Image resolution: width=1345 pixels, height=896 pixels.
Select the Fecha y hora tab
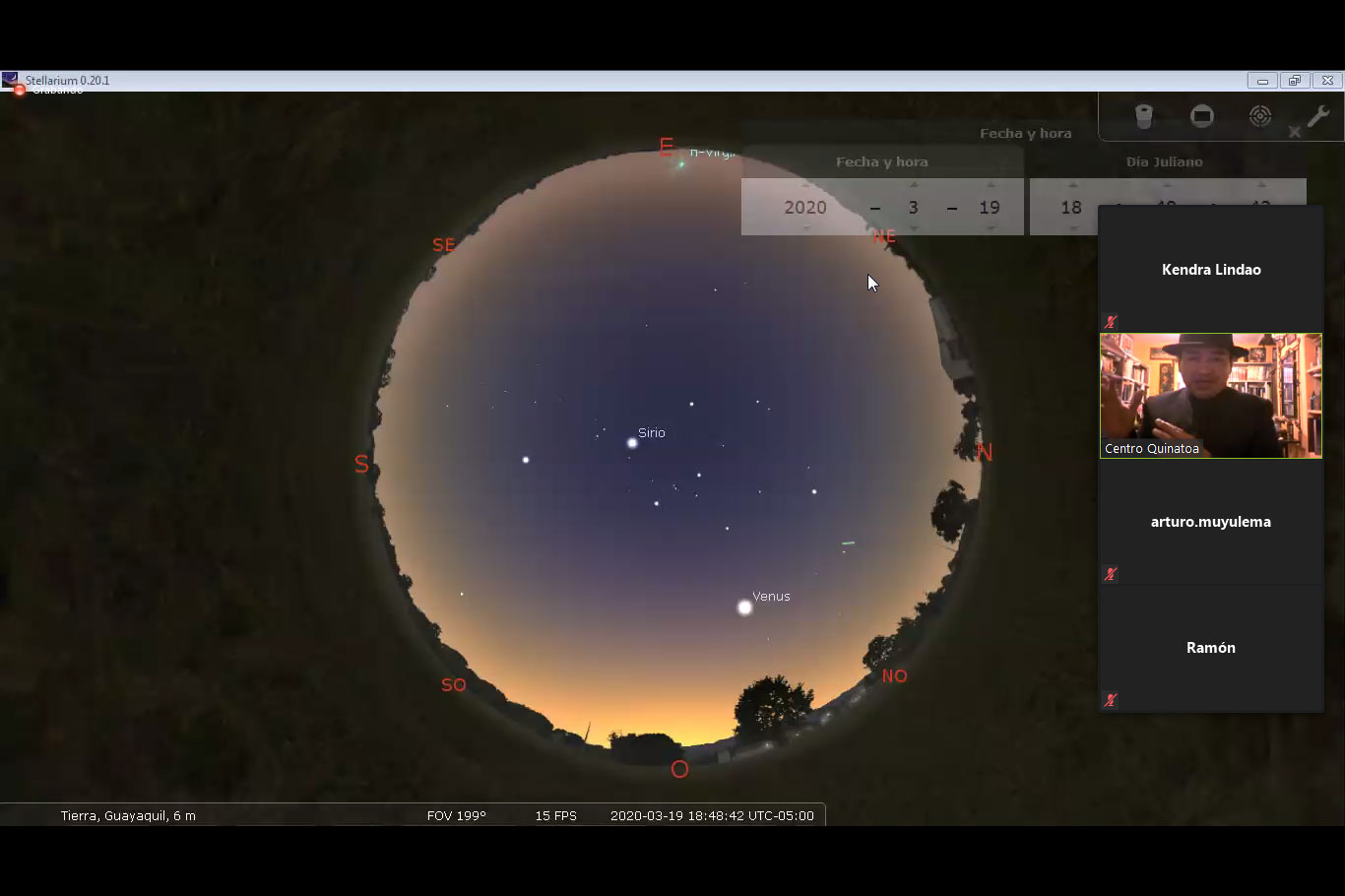[x=881, y=161]
